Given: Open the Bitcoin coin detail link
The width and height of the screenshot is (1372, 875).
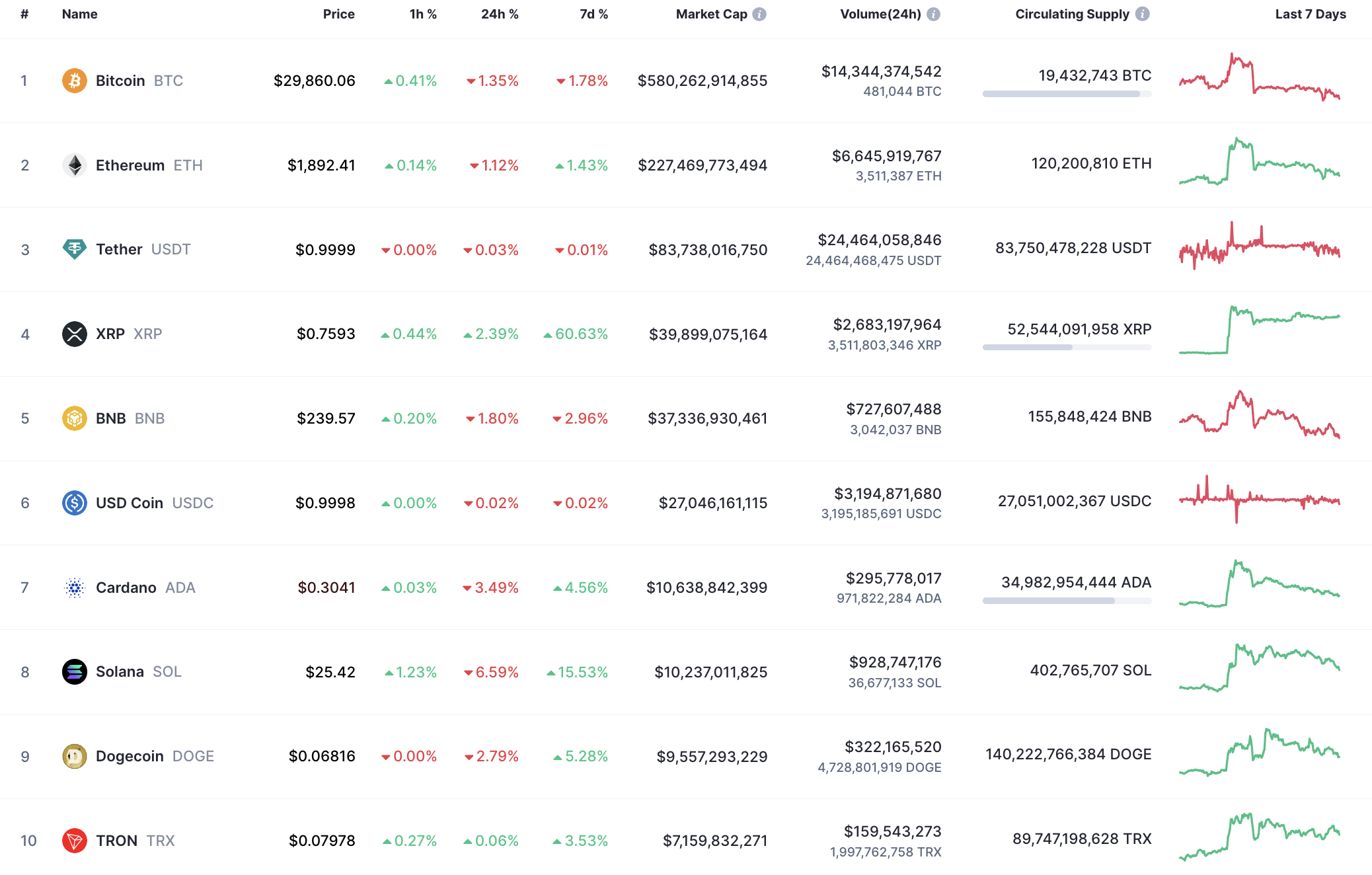Looking at the screenshot, I should [x=120, y=81].
